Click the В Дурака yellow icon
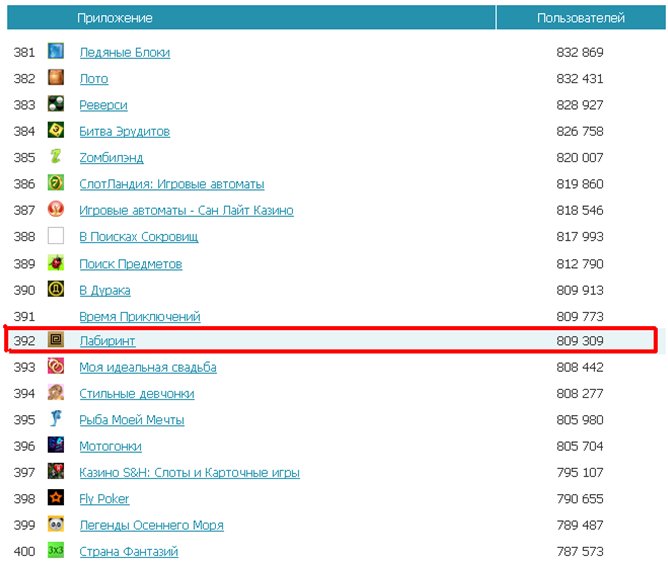Screen dimensions: 668x564 56,289
